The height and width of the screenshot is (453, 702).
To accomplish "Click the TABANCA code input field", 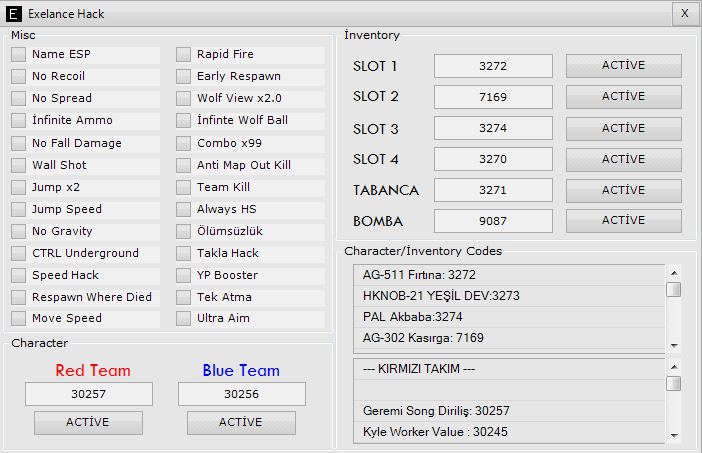I will (x=493, y=190).
